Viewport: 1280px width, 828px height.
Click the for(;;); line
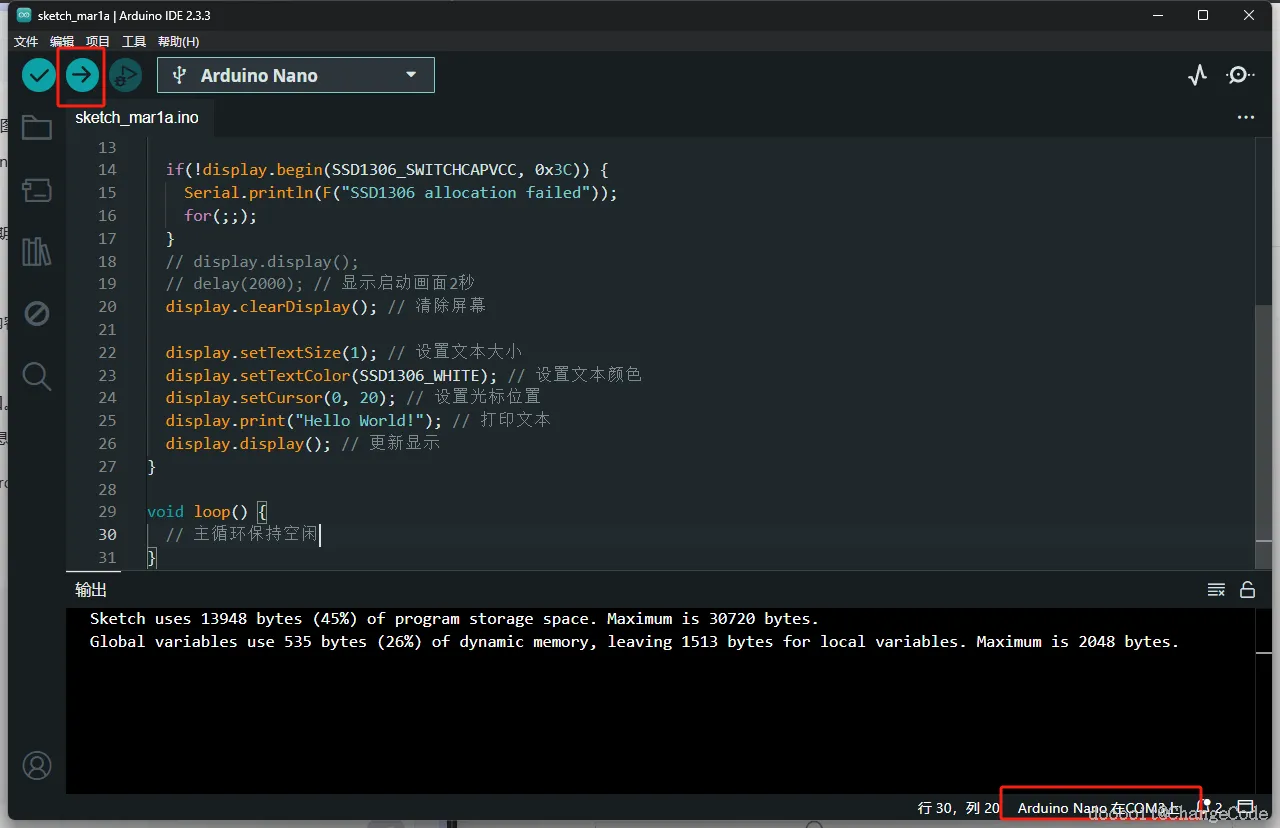pyautogui.click(x=220, y=216)
